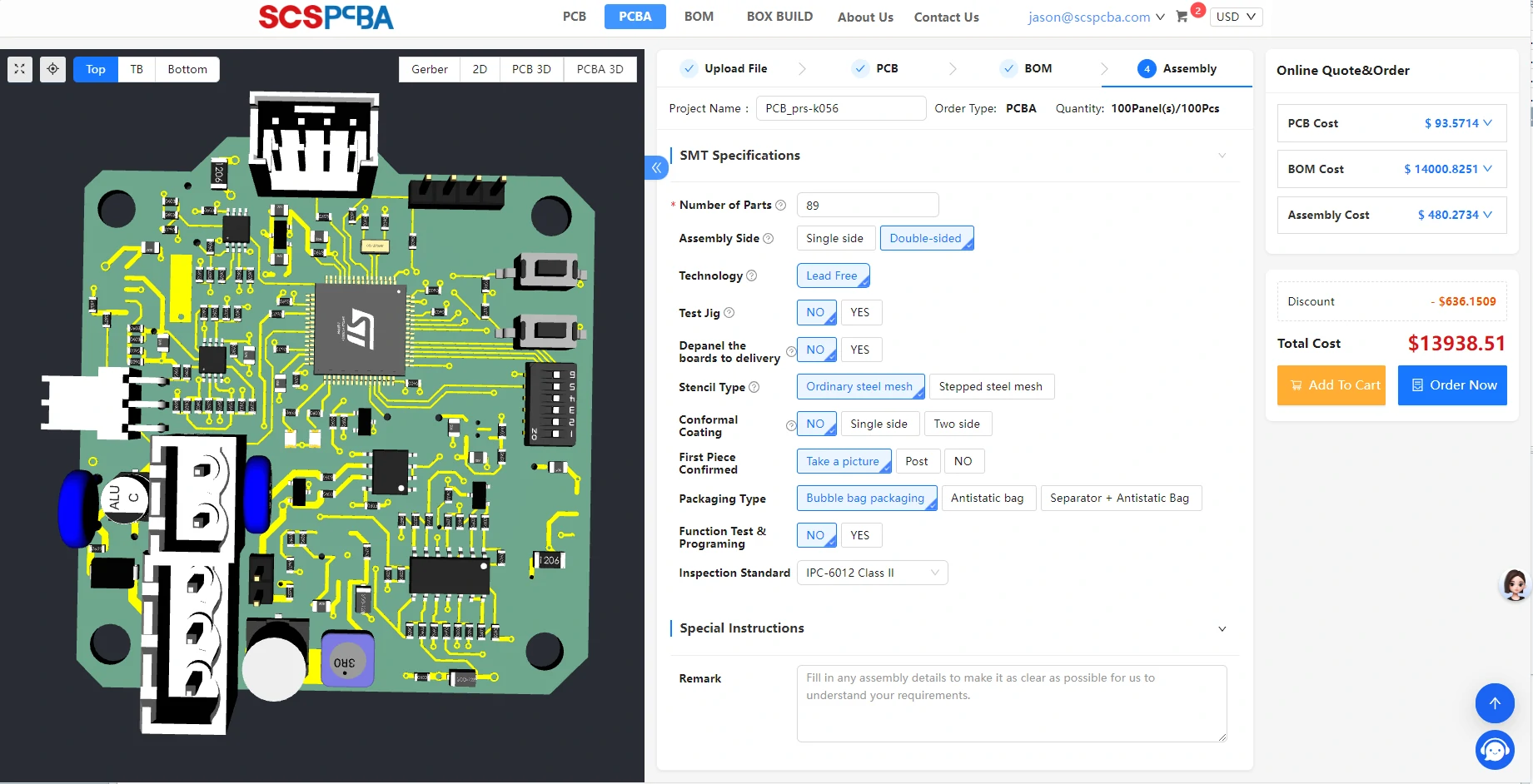
Task: Choose Two side conformal coating
Action: pos(957,424)
